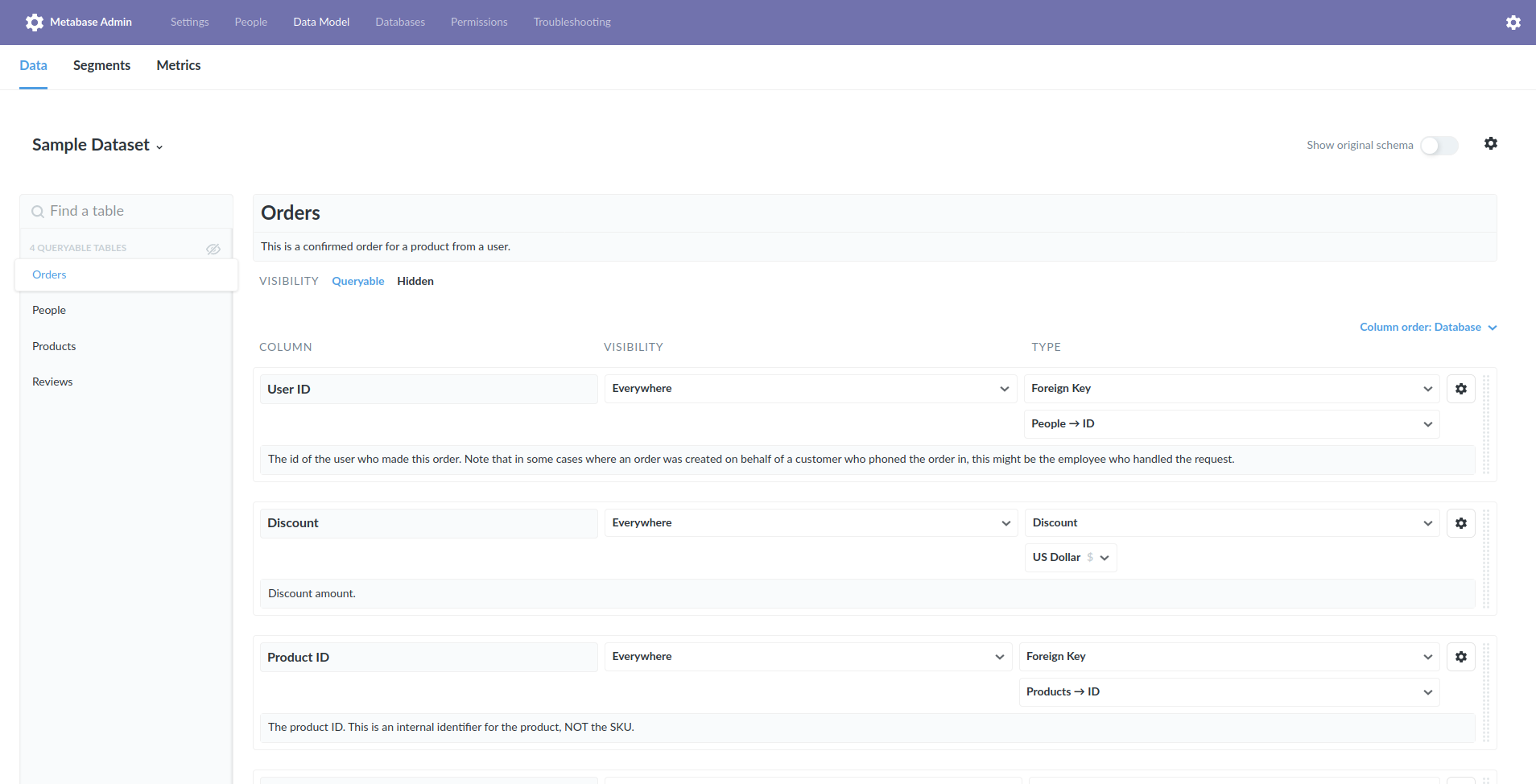Select the Reviews table in sidebar

click(x=52, y=381)
